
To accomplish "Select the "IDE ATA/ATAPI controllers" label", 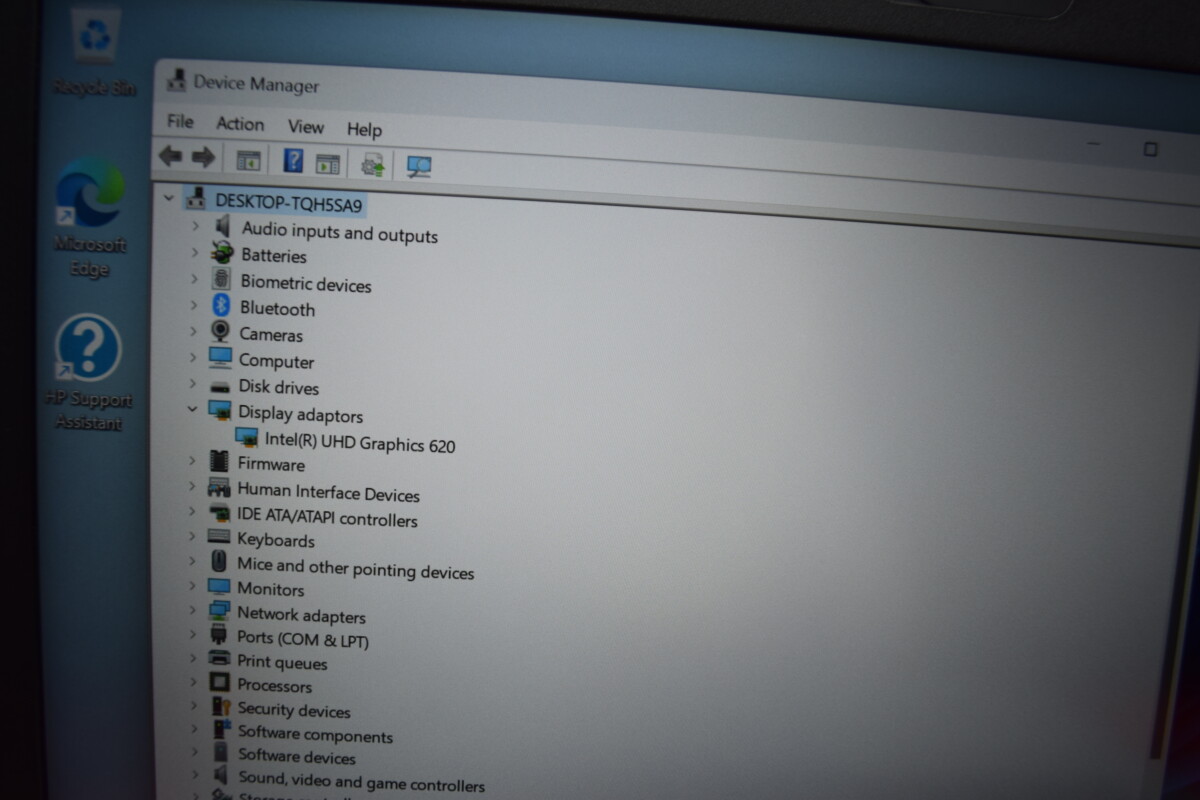I will (327, 517).
